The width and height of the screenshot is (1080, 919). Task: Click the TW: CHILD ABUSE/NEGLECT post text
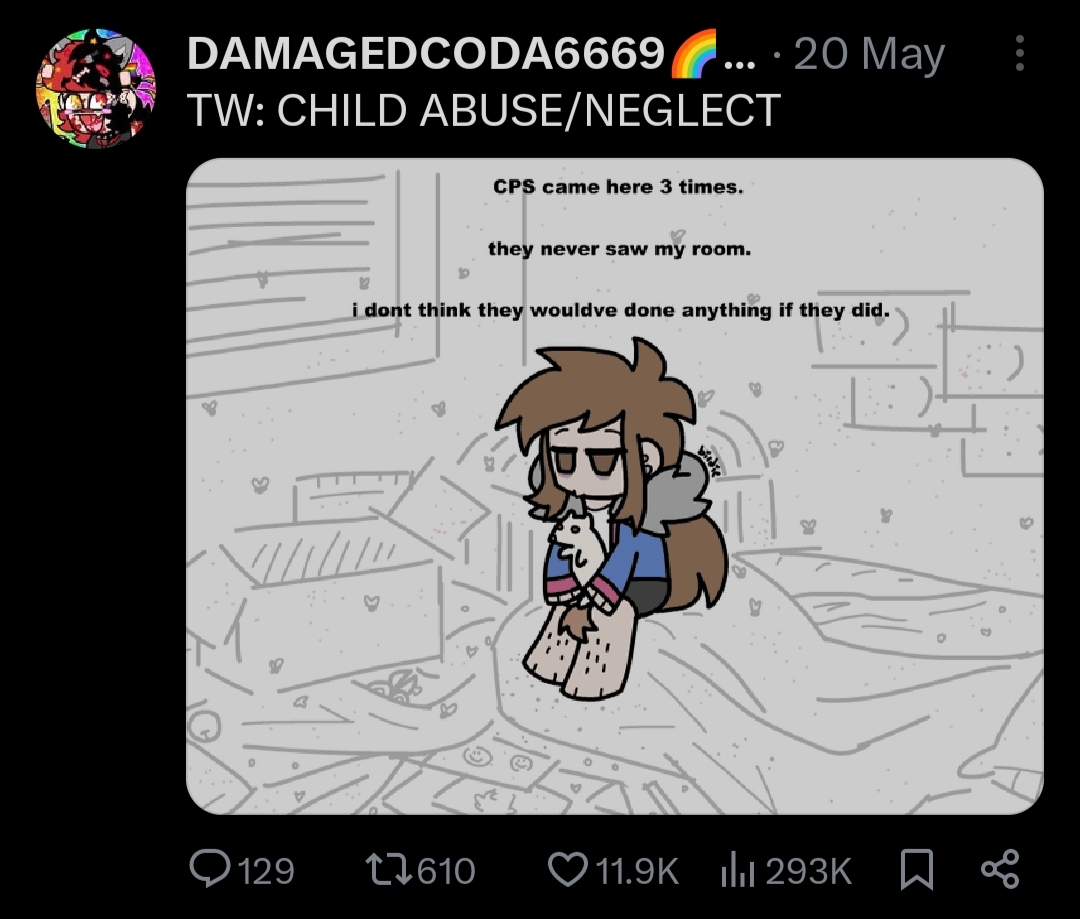[x=484, y=110]
